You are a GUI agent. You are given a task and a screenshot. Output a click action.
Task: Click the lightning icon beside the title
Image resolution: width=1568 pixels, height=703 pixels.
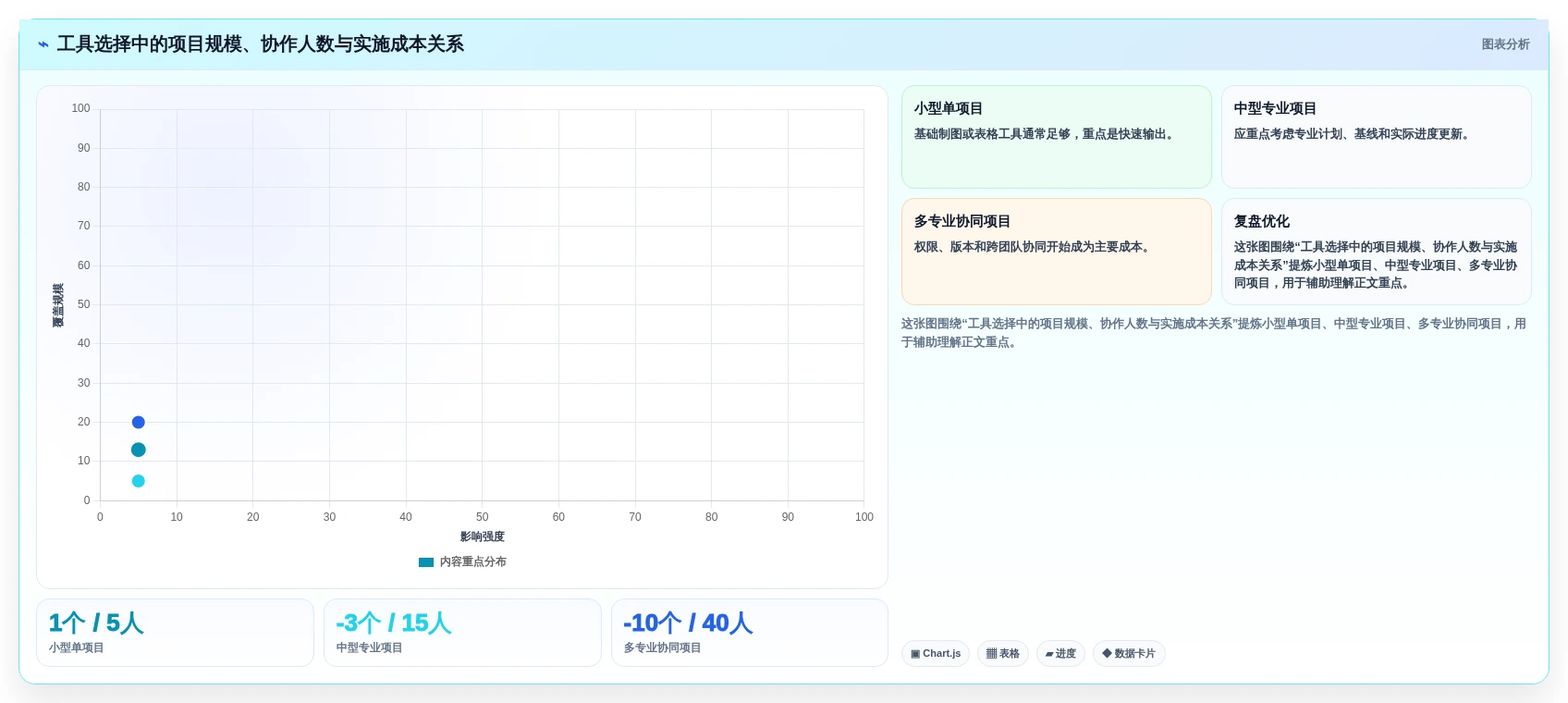click(x=43, y=44)
